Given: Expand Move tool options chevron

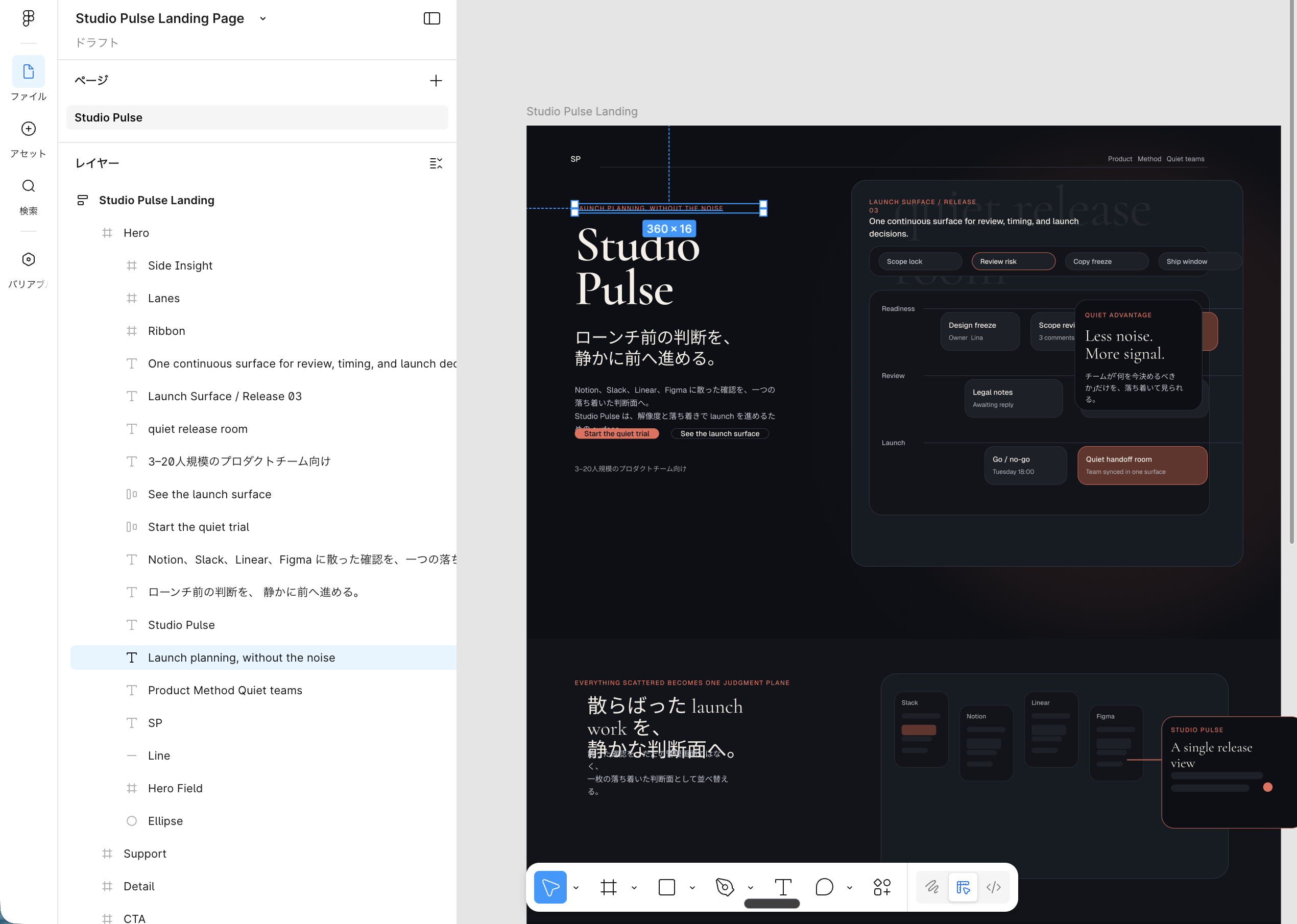Looking at the screenshot, I should click(x=576, y=888).
